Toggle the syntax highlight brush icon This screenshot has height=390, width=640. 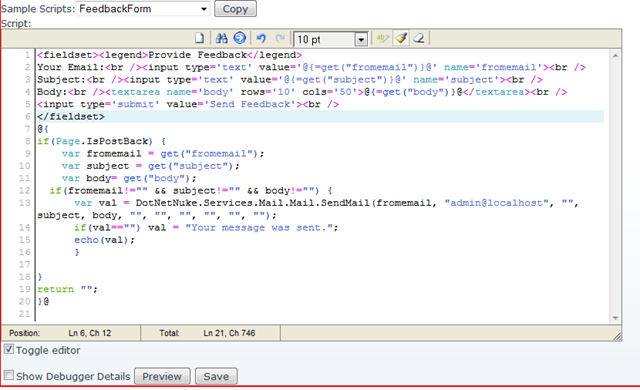(401, 38)
